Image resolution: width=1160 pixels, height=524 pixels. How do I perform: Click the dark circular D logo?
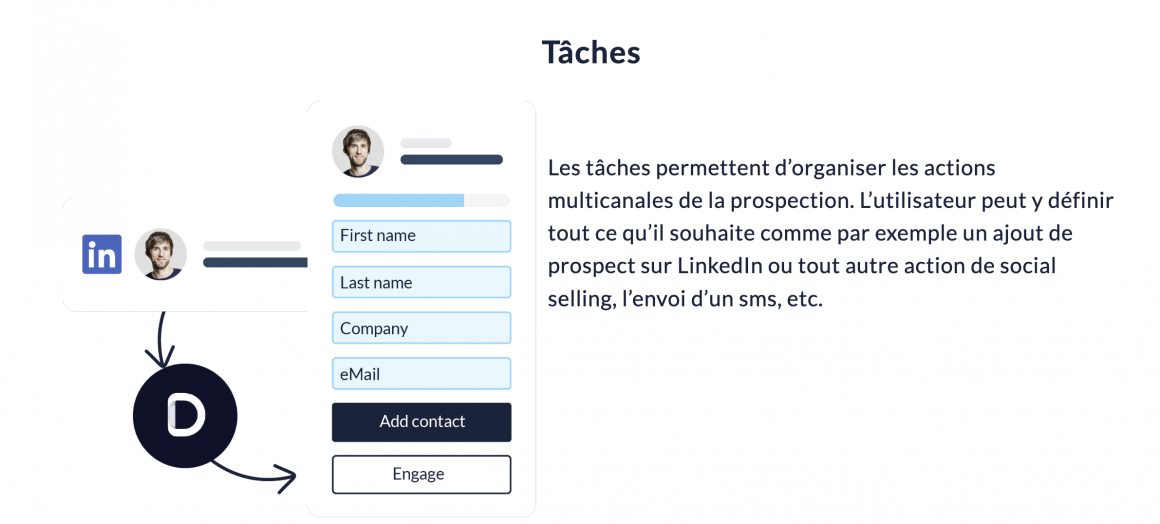pyautogui.click(x=185, y=417)
